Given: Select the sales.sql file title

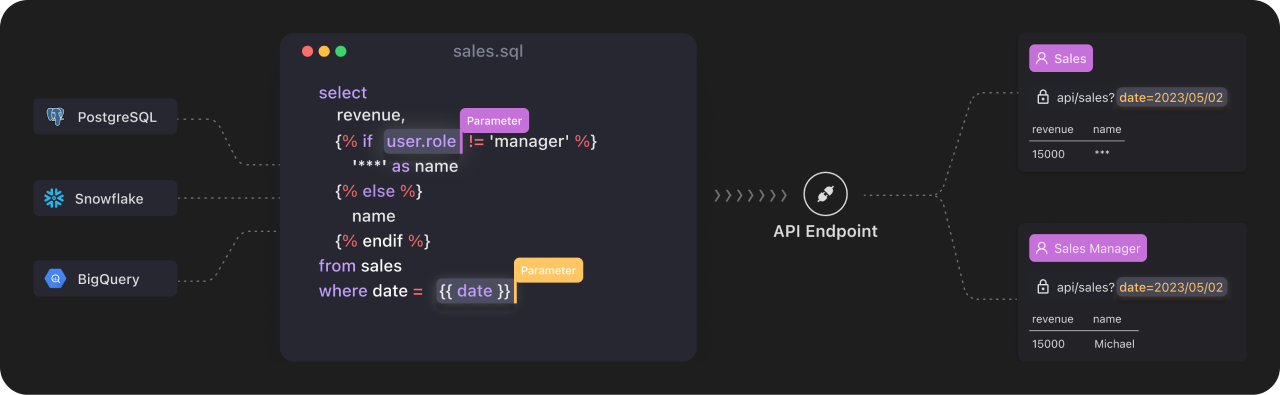Looking at the screenshot, I should [x=488, y=51].
